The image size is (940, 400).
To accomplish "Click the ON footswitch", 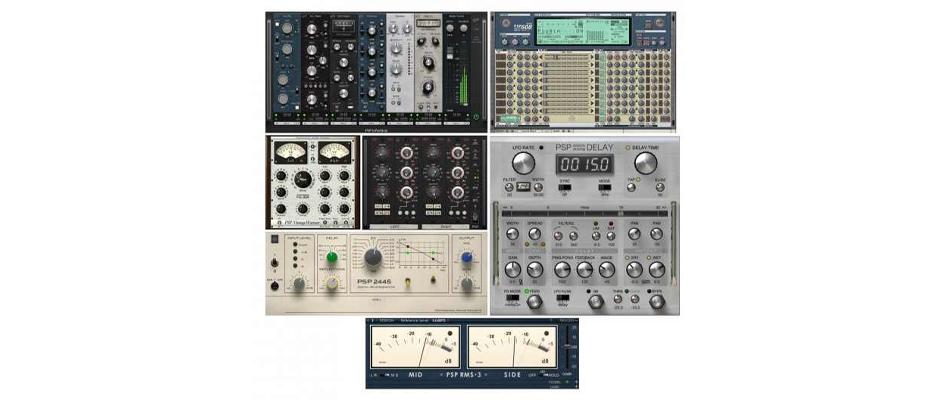I will coord(595,302).
